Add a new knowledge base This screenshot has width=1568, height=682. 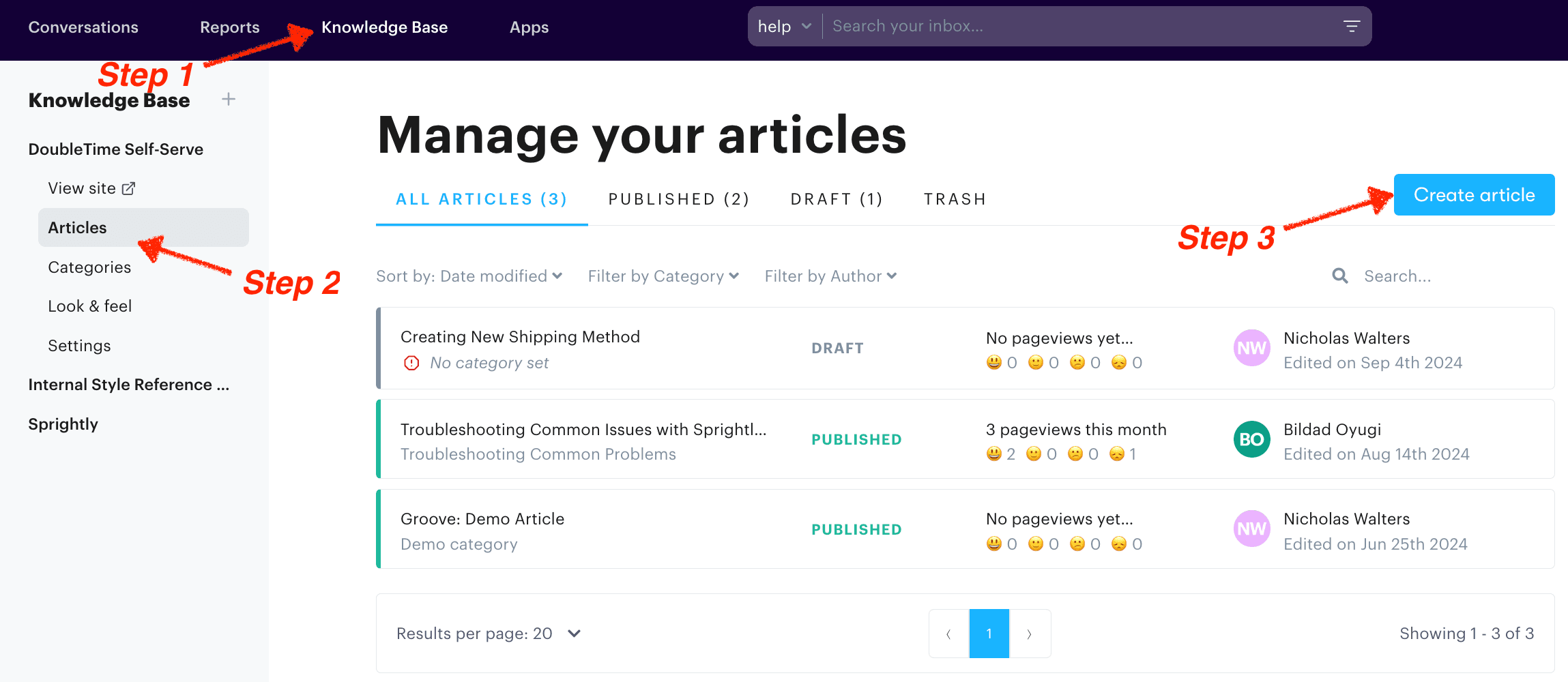(x=228, y=99)
